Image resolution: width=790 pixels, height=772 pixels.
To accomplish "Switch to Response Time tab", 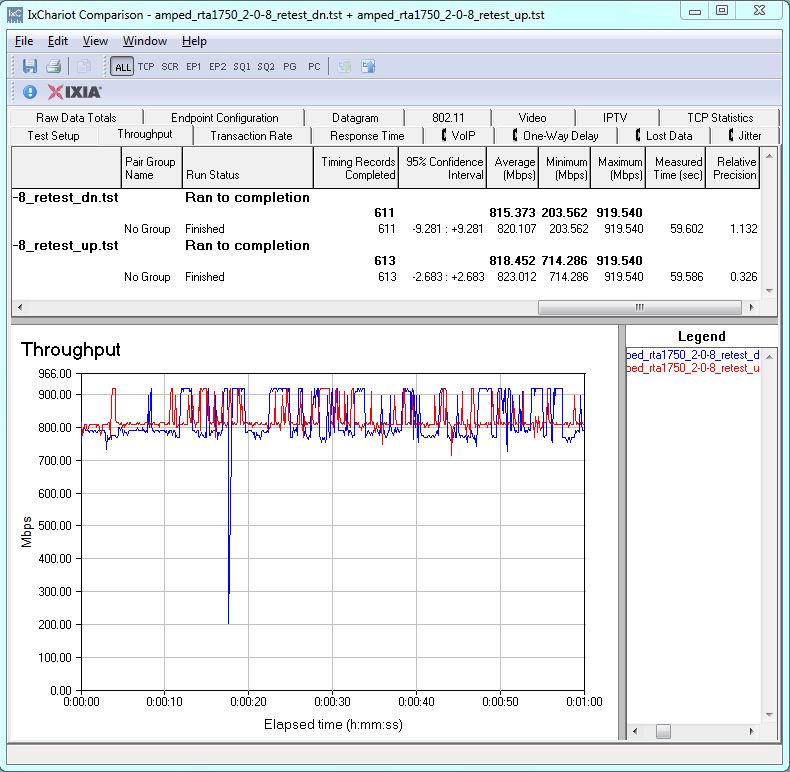I will pyautogui.click(x=367, y=136).
